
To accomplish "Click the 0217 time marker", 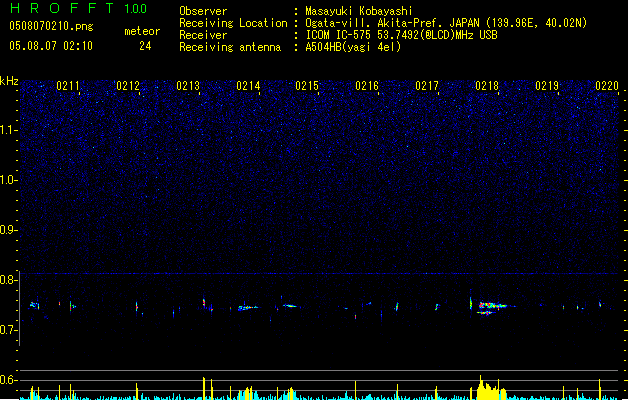I will pos(427,86).
